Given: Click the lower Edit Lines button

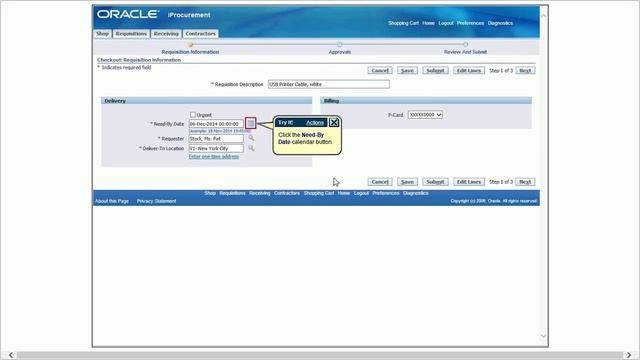Looking at the screenshot, I should (x=469, y=182).
